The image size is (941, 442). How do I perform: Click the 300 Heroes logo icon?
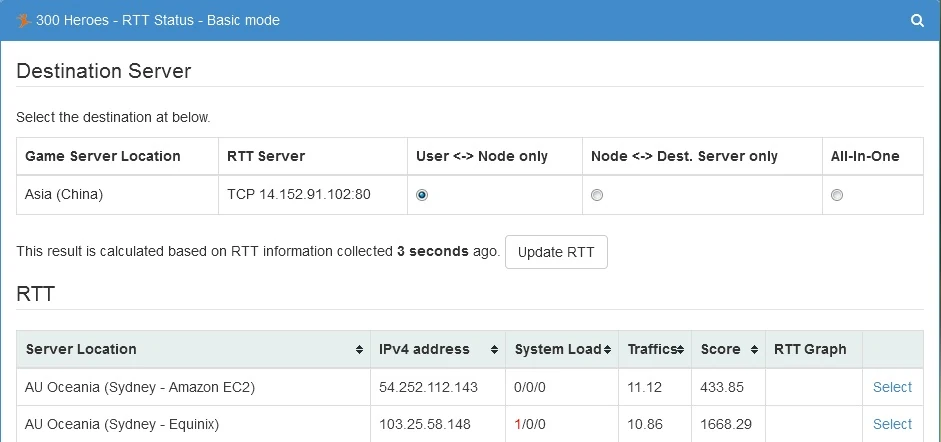pyautogui.click(x=24, y=20)
